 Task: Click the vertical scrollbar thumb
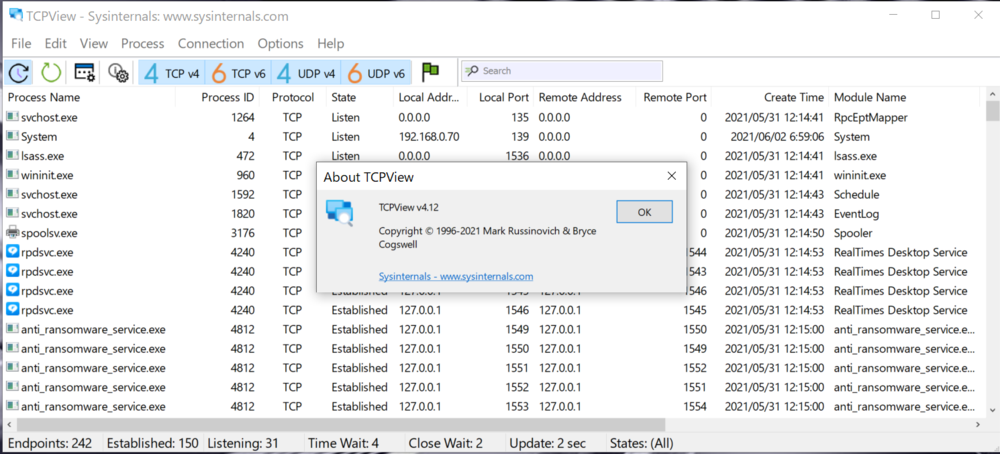(992, 111)
